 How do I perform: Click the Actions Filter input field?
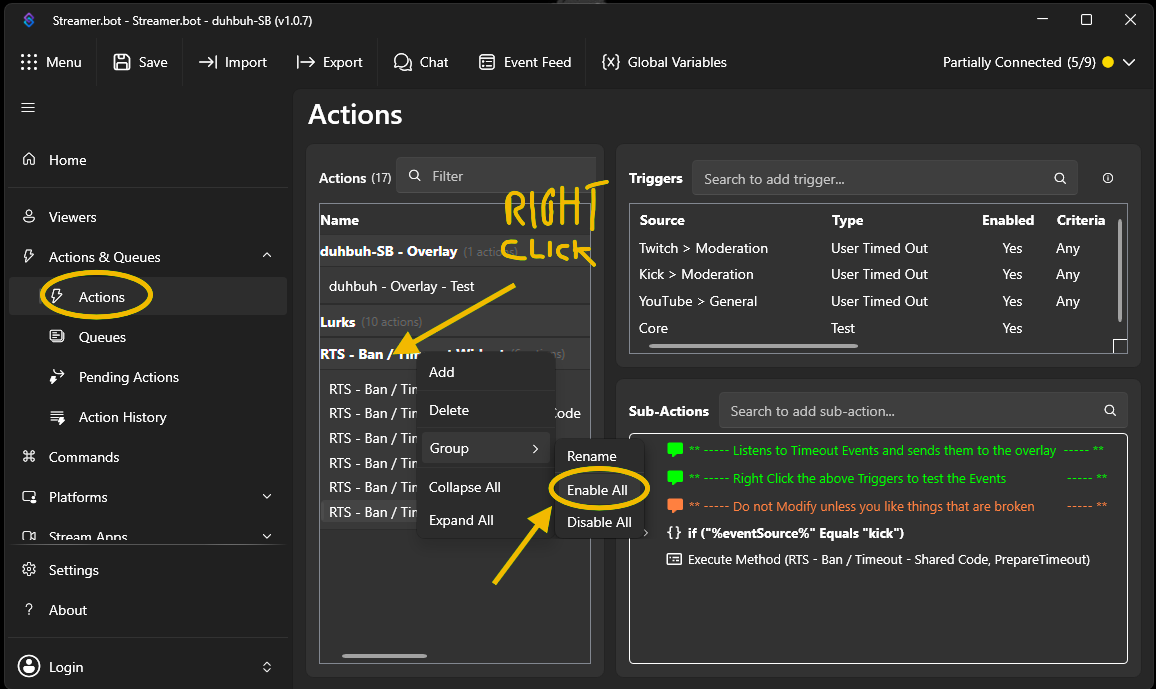click(x=496, y=176)
